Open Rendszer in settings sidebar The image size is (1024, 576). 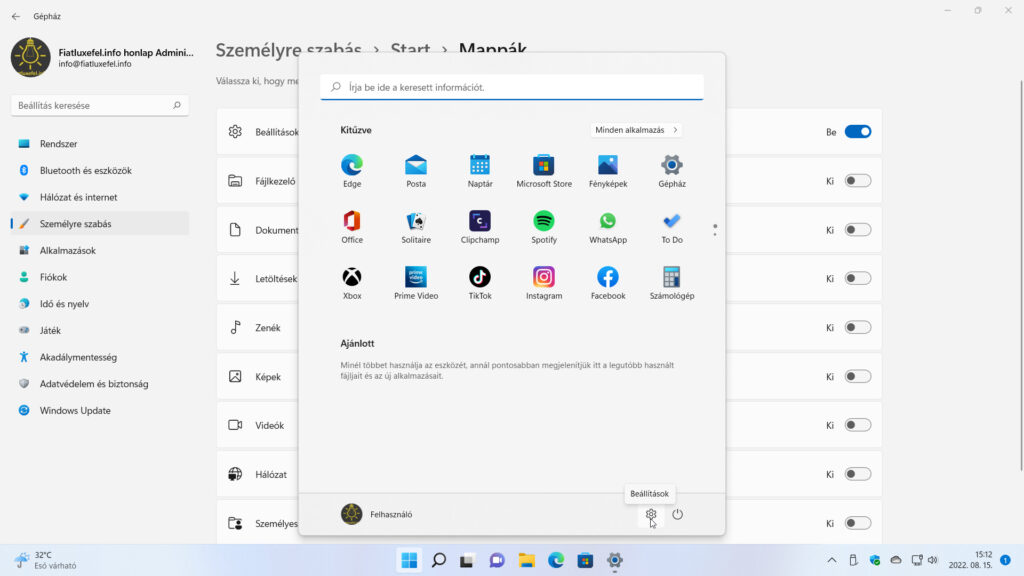click(x=100, y=144)
